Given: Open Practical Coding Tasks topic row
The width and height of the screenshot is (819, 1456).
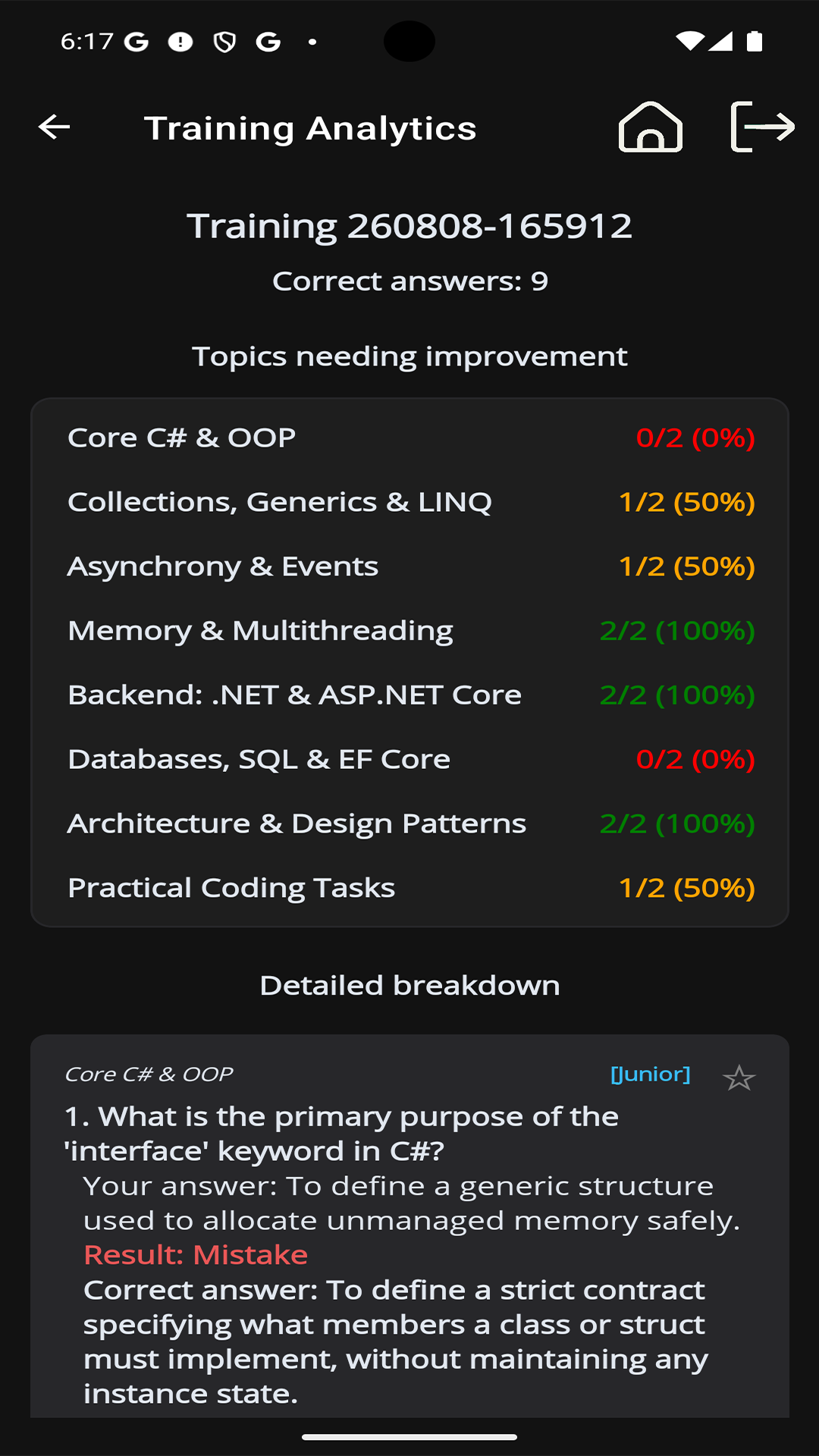Looking at the screenshot, I should [409, 888].
